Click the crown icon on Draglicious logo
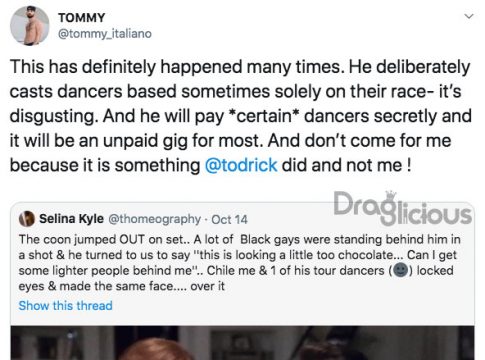Viewport: 485px width, 360px height. click(390, 196)
